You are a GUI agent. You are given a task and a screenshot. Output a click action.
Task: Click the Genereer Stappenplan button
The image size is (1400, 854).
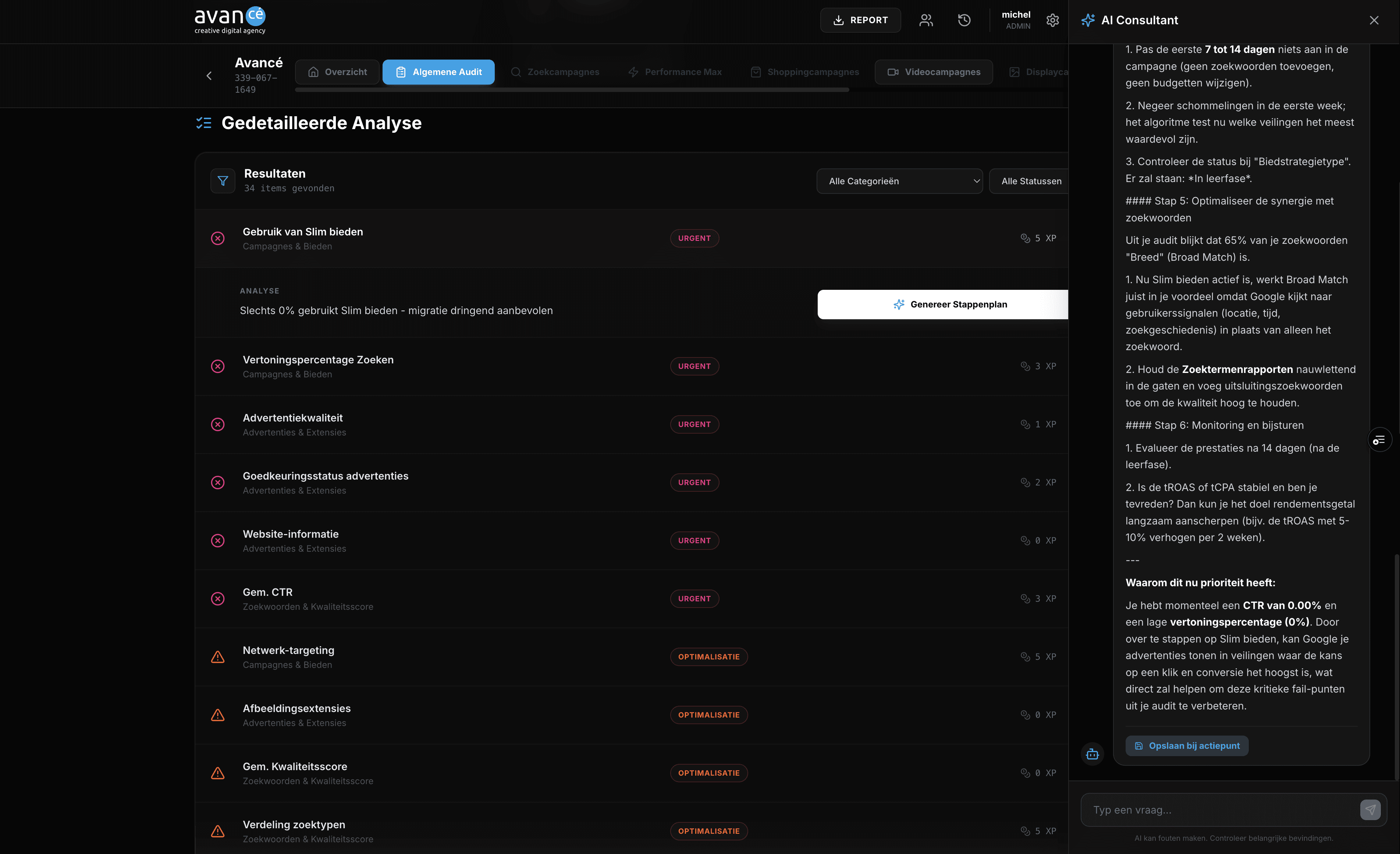click(x=943, y=305)
